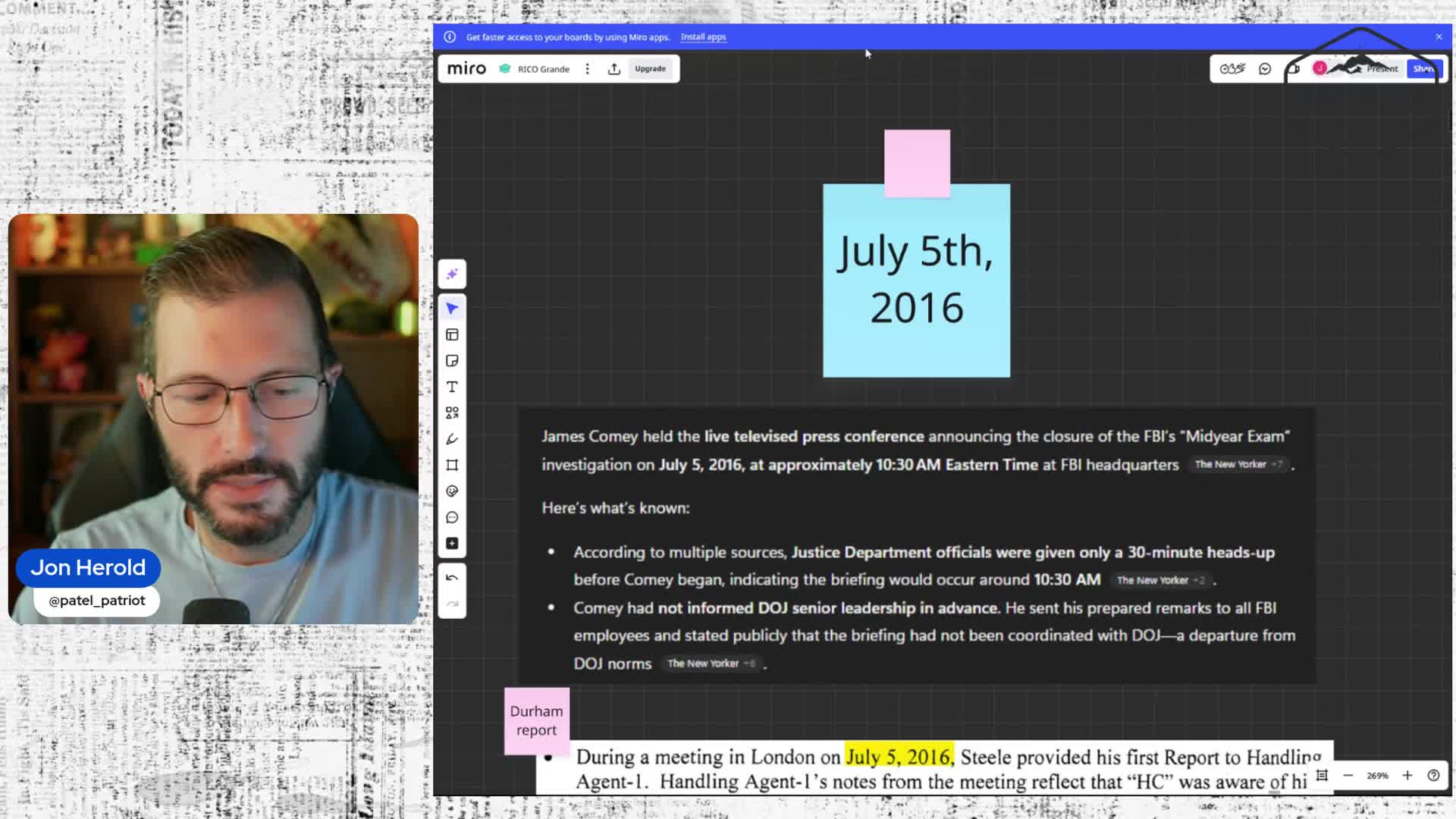Open the templates tool in sidebar

(x=452, y=334)
